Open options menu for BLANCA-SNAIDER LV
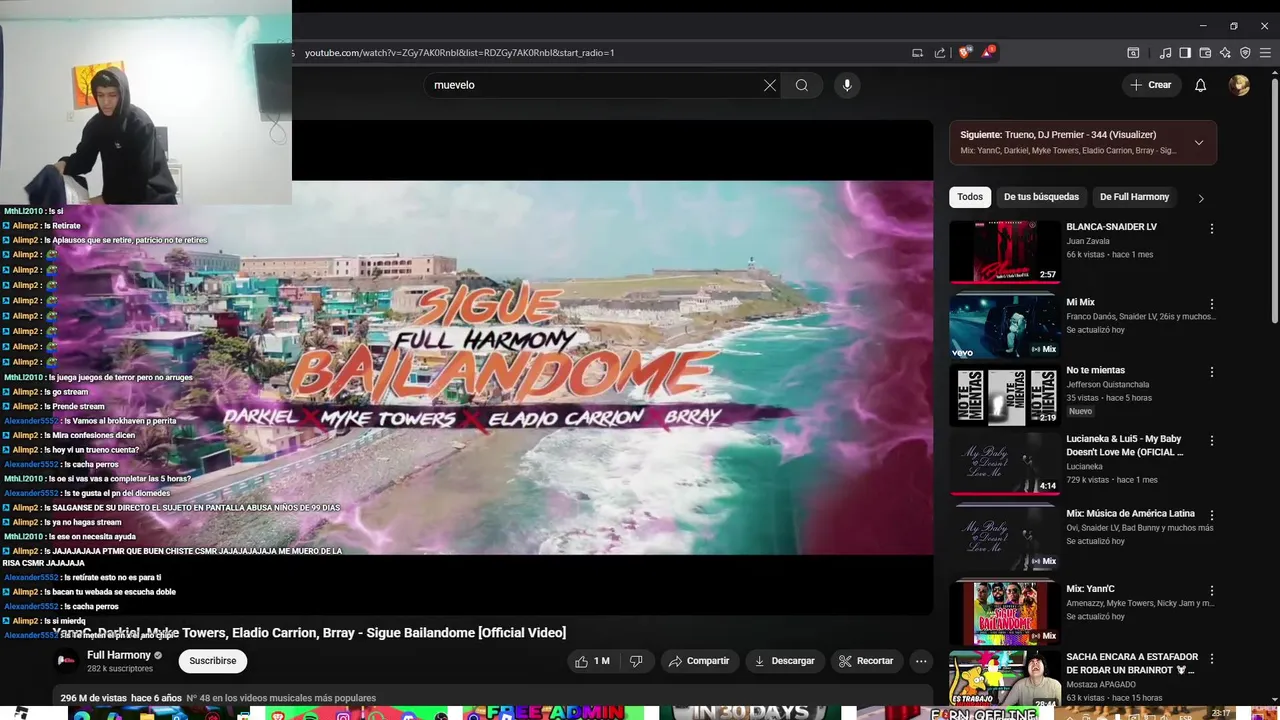The image size is (1280, 720). coord(1212,229)
